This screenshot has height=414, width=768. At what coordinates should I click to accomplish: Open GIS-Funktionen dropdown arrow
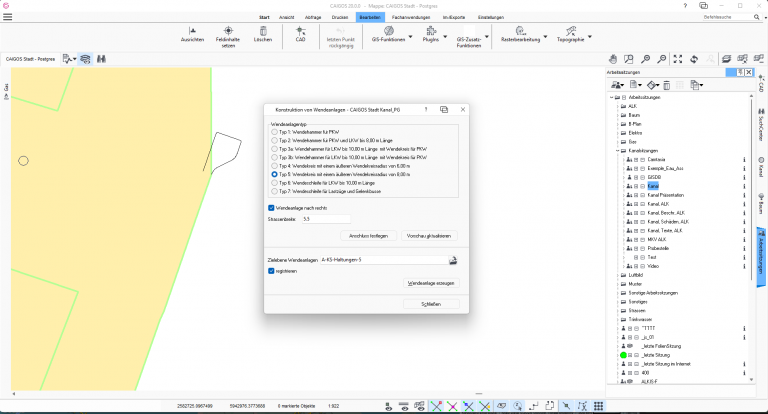pyautogui.click(x=410, y=37)
